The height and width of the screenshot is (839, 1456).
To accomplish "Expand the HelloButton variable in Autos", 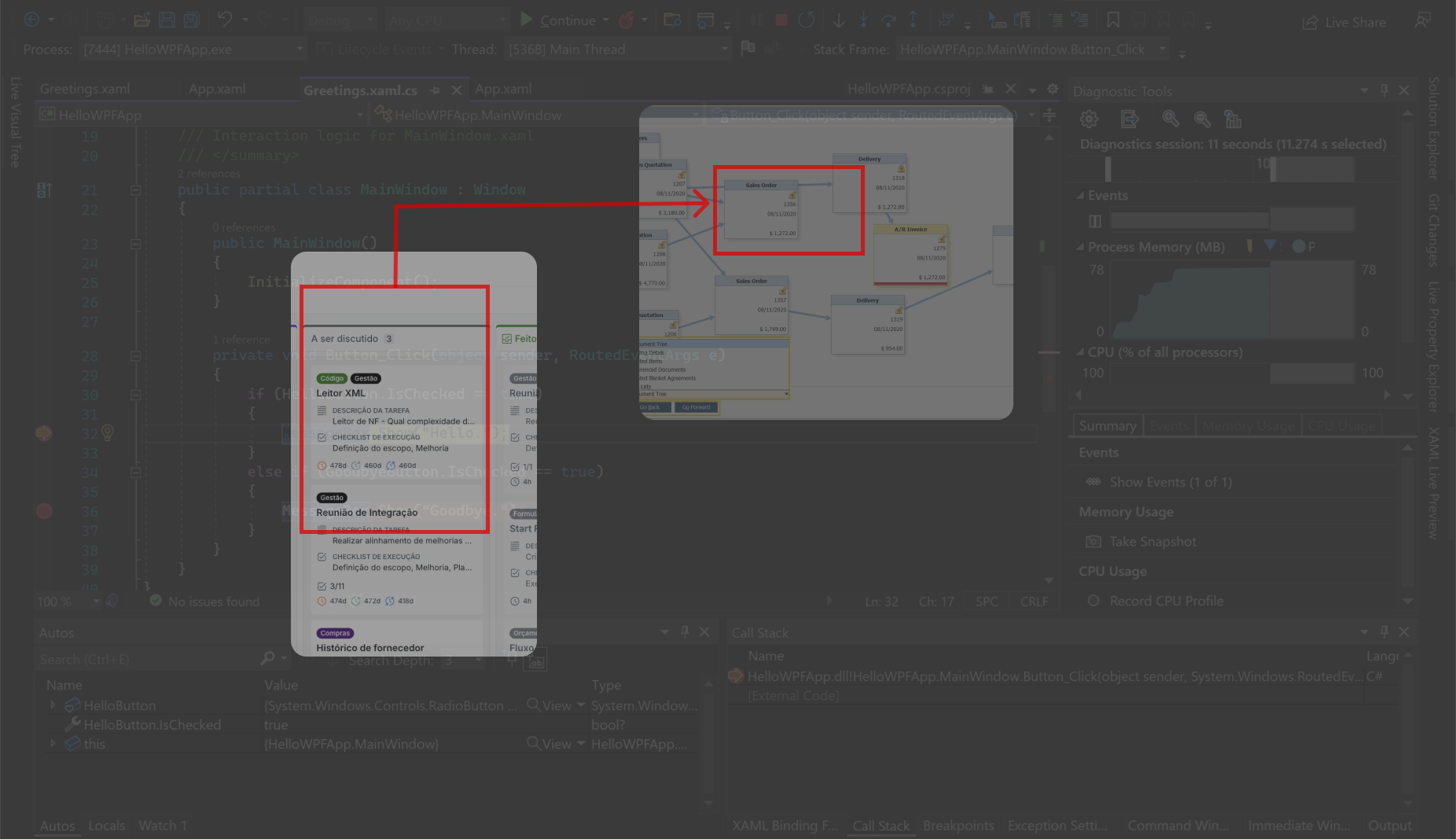I will coord(53,705).
